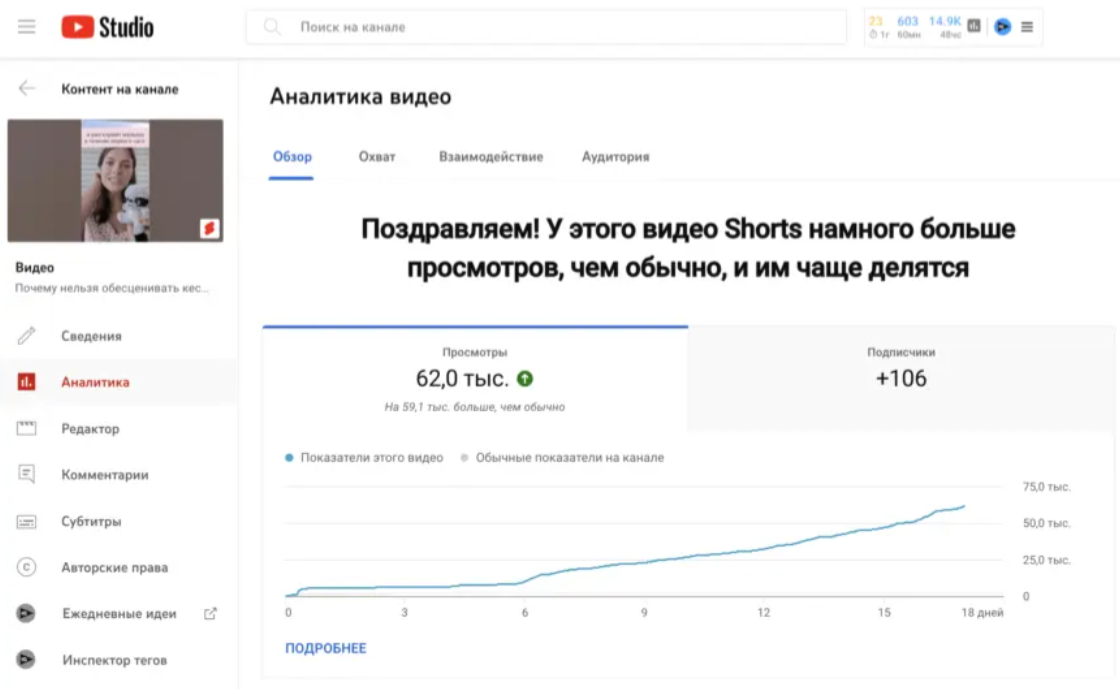Switch to the Охват tab
Screen dimensions: 1120x689
377,157
